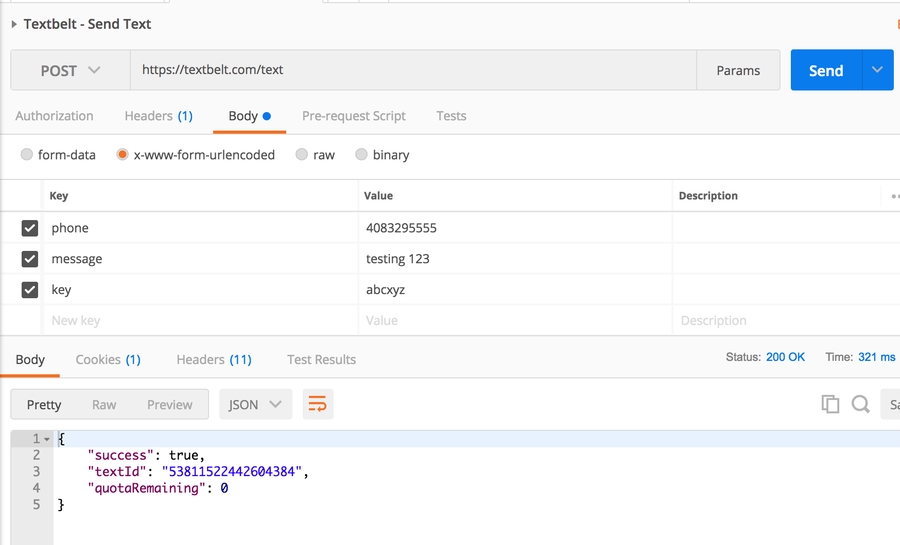900x545 pixels.
Task: Collapse JSON with line 1 fold arrow
Action: coord(47,439)
